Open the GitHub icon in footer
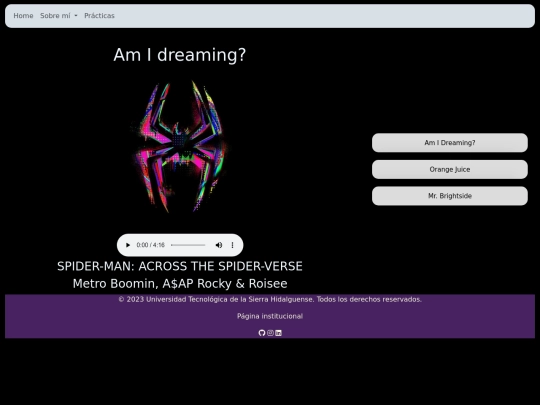This screenshot has height=405, width=540. [x=262, y=333]
